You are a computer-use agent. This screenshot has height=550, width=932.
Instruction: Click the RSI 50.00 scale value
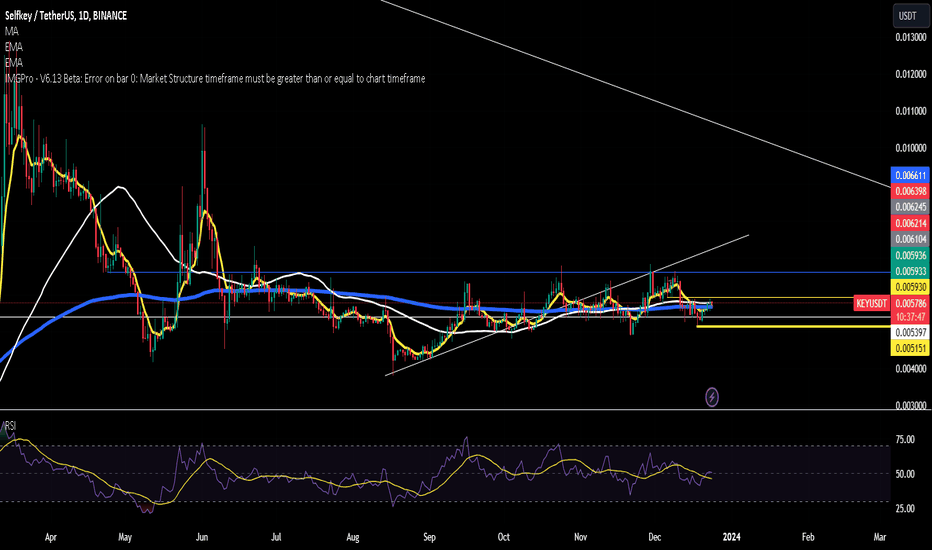pyautogui.click(x=905, y=474)
